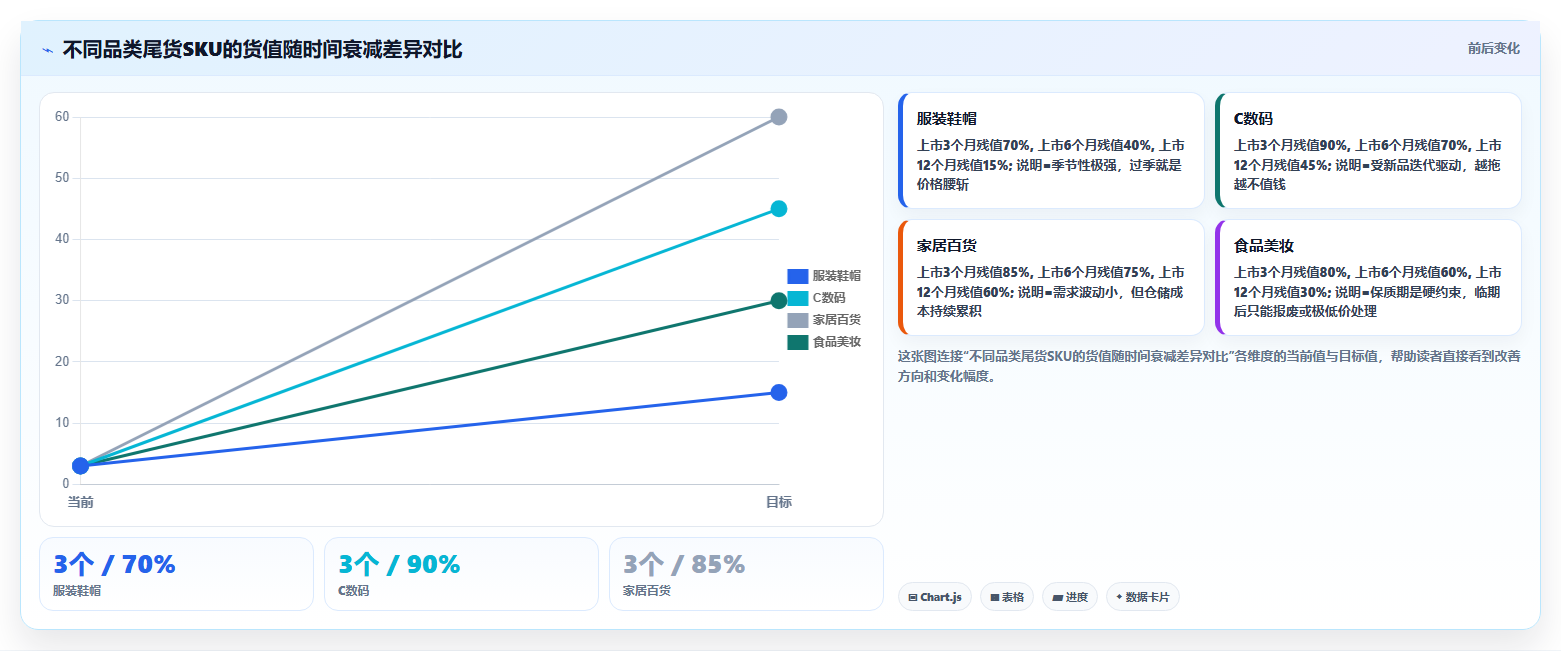Click the y-axis label 10

point(62,423)
